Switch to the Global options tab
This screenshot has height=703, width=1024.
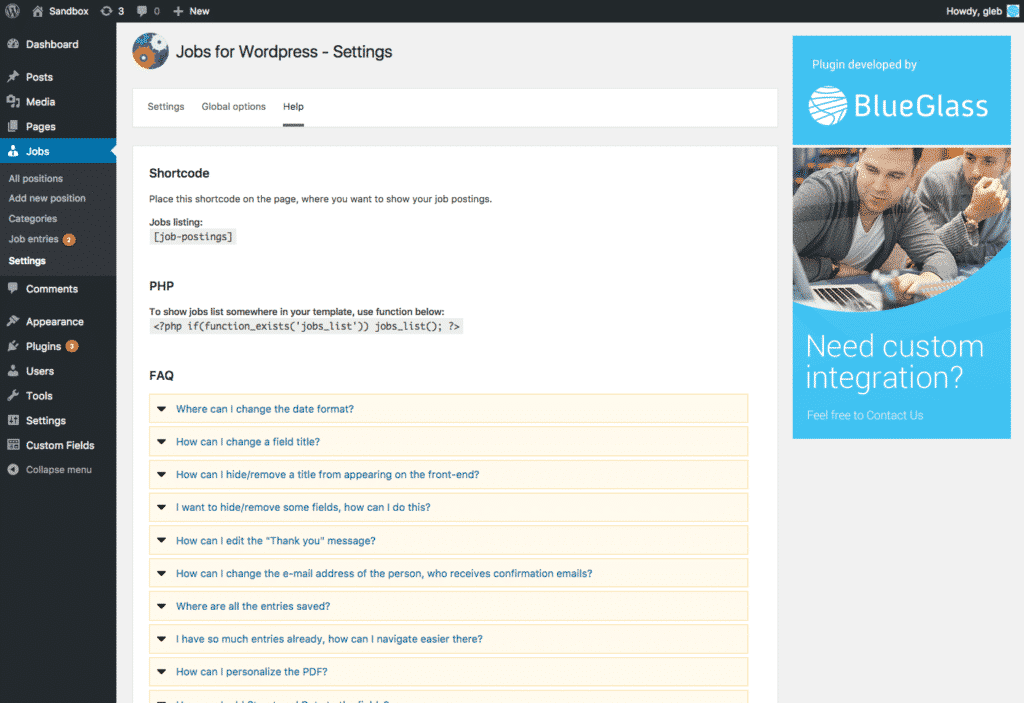[233, 107]
